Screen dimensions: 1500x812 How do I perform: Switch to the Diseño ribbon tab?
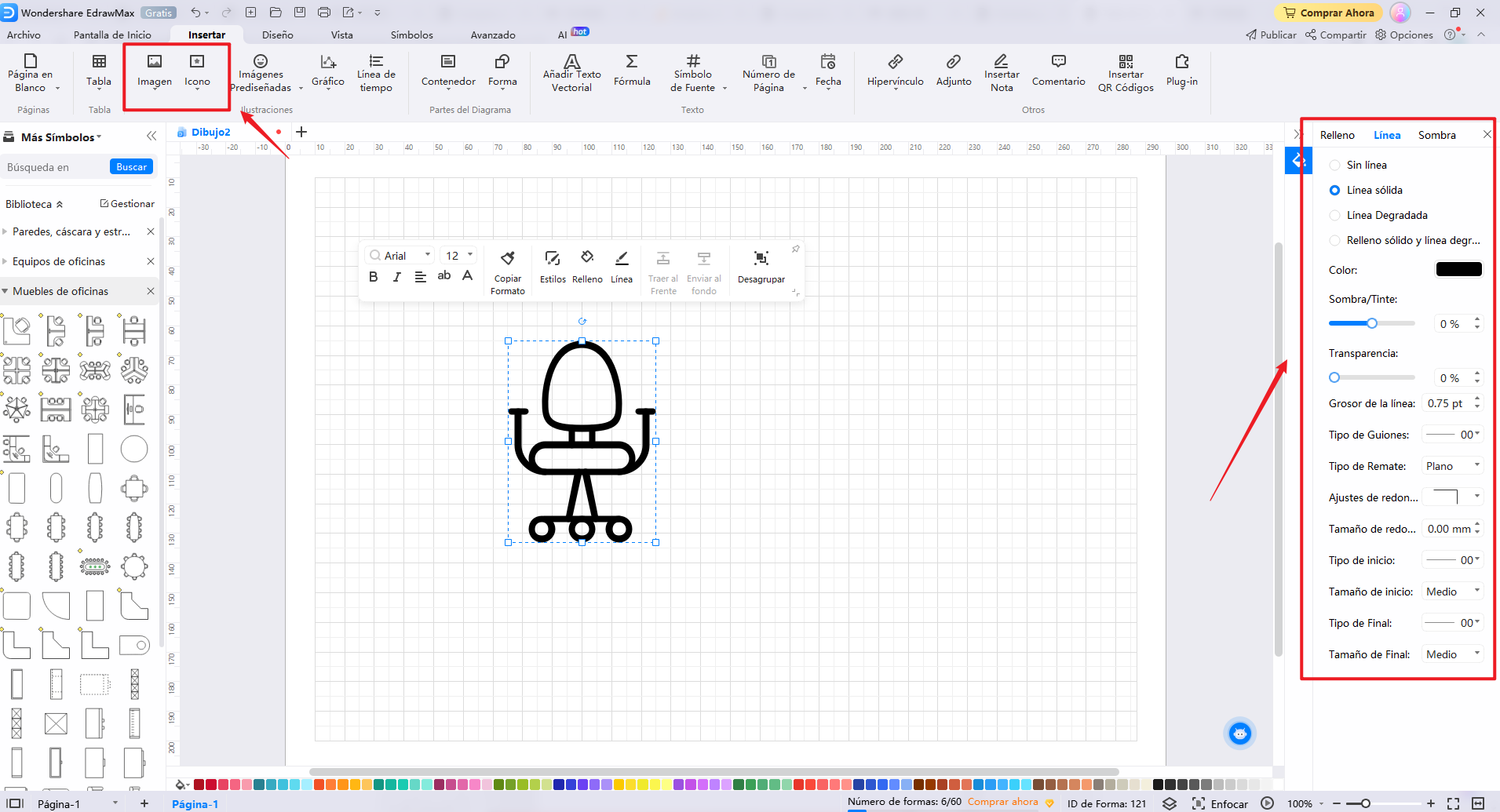pos(277,35)
